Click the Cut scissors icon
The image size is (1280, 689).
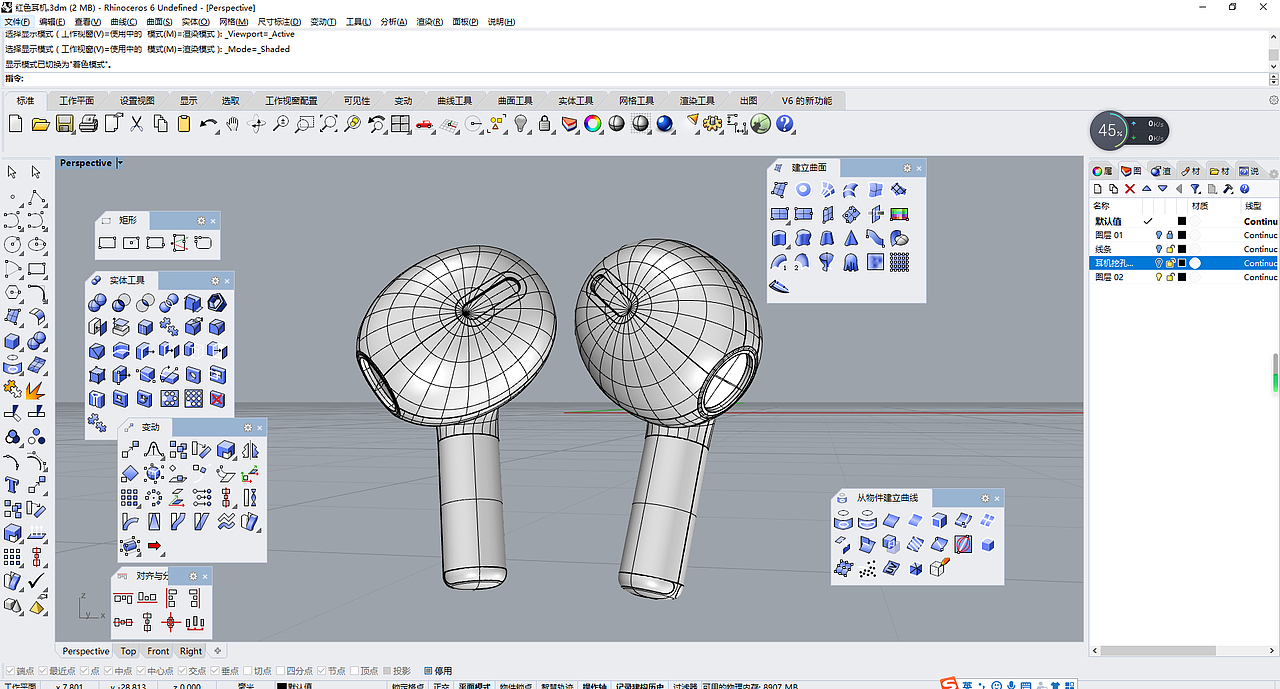click(x=136, y=123)
